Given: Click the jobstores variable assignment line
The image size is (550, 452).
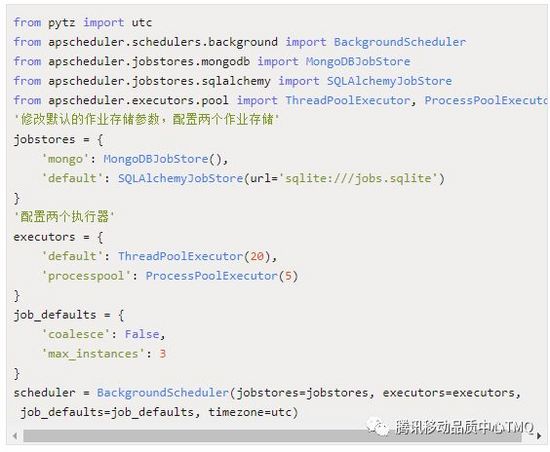Looking at the screenshot, I should click(x=59, y=140).
